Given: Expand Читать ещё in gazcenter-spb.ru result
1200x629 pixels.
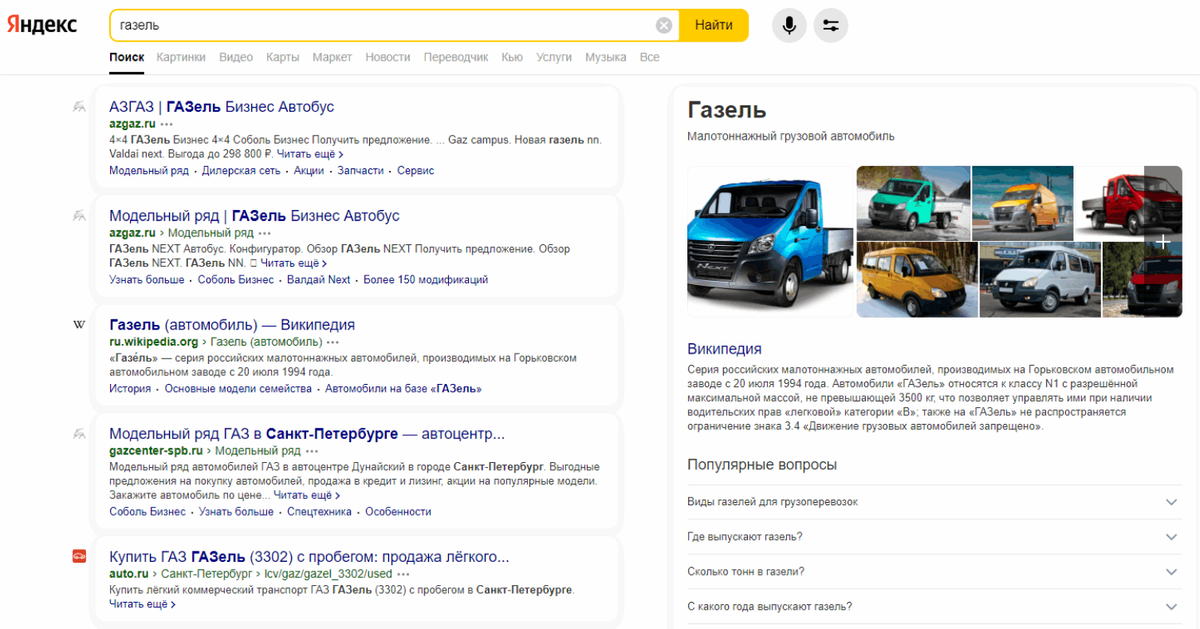Looking at the screenshot, I should point(307,495).
